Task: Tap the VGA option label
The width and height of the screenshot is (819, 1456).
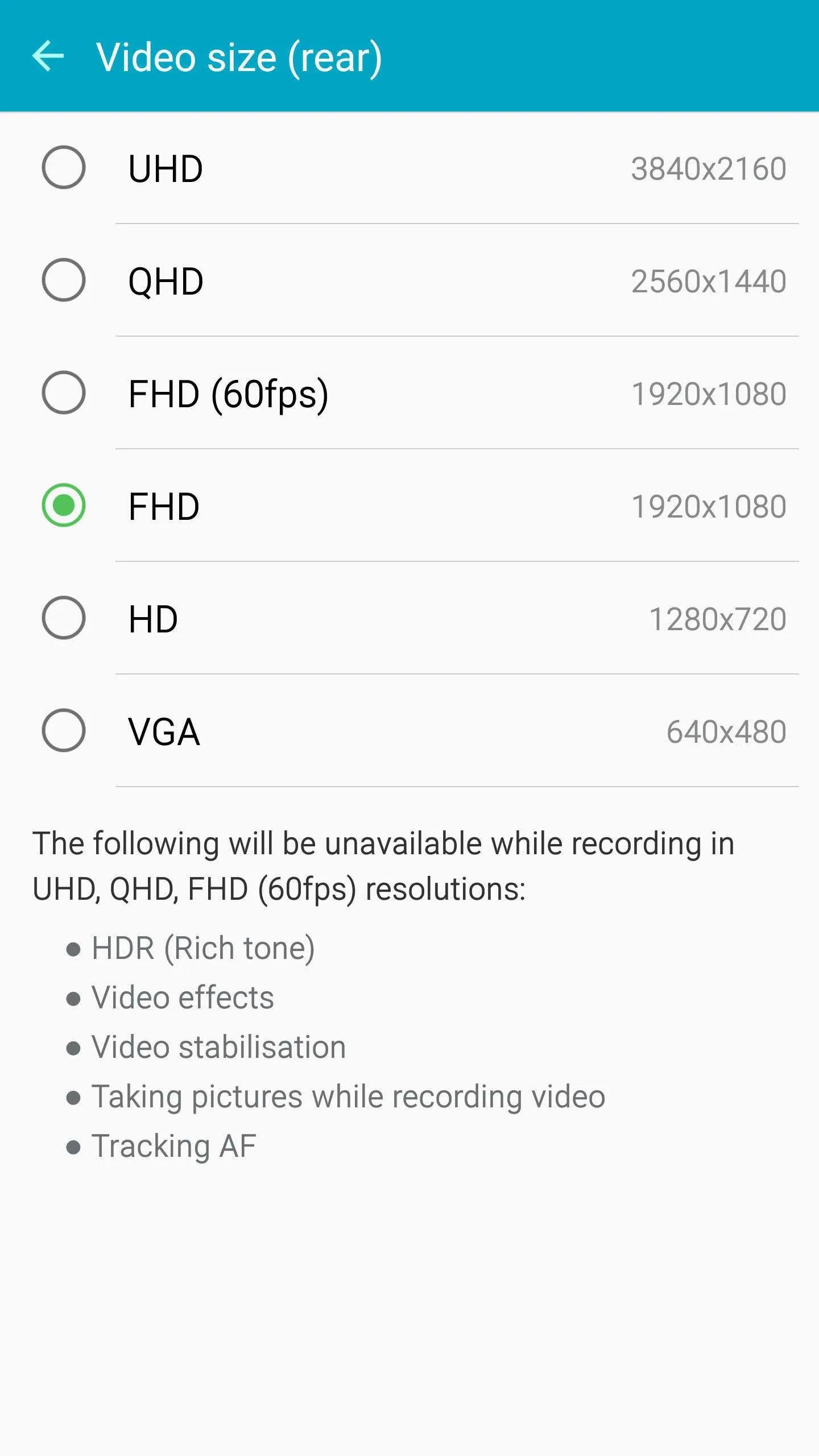Action: click(164, 732)
